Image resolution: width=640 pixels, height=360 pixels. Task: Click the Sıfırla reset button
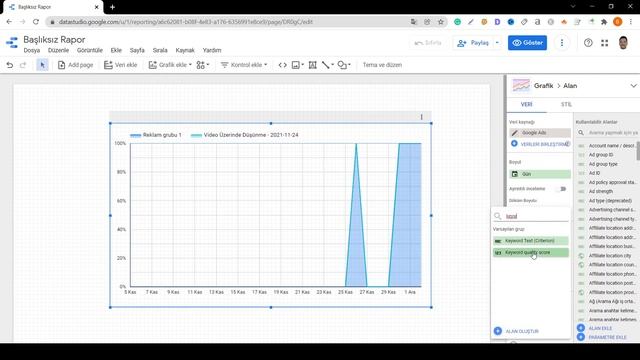(428, 42)
